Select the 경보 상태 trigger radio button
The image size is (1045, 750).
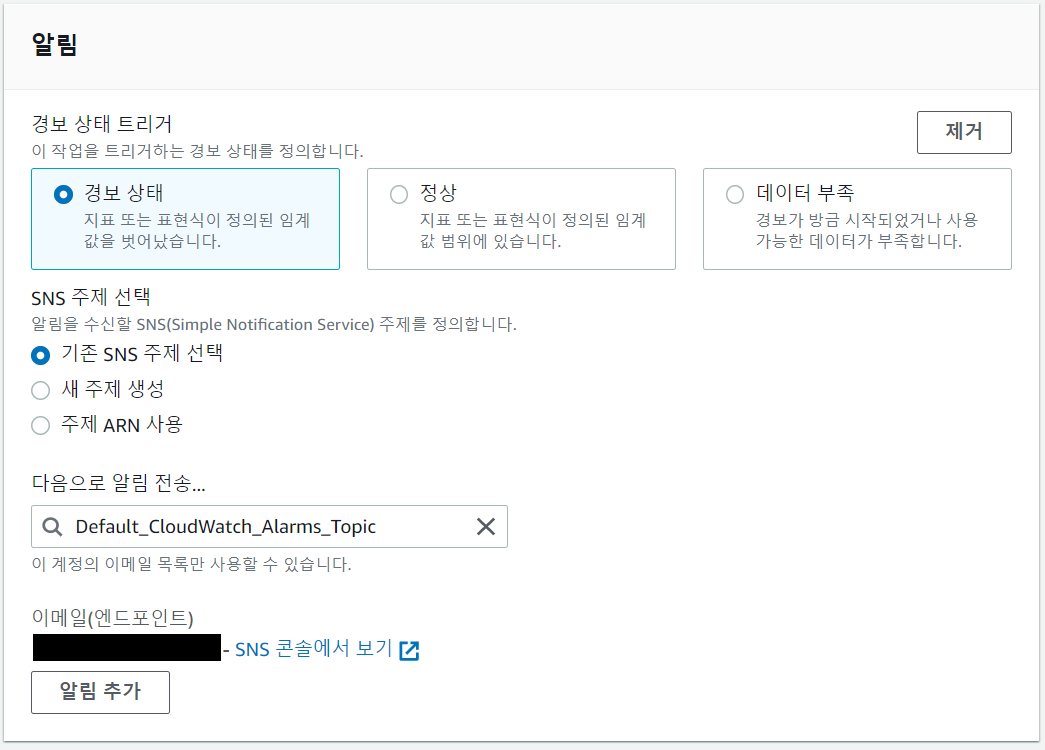tap(63, 194)
